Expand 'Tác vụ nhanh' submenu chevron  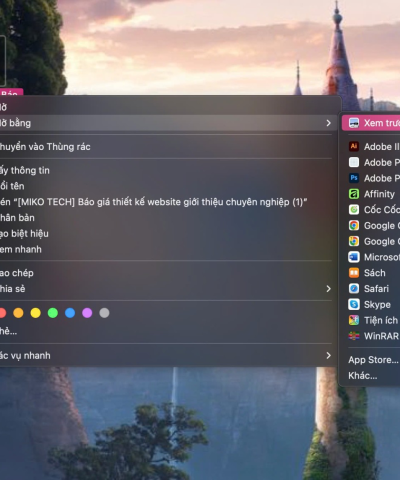328,355
